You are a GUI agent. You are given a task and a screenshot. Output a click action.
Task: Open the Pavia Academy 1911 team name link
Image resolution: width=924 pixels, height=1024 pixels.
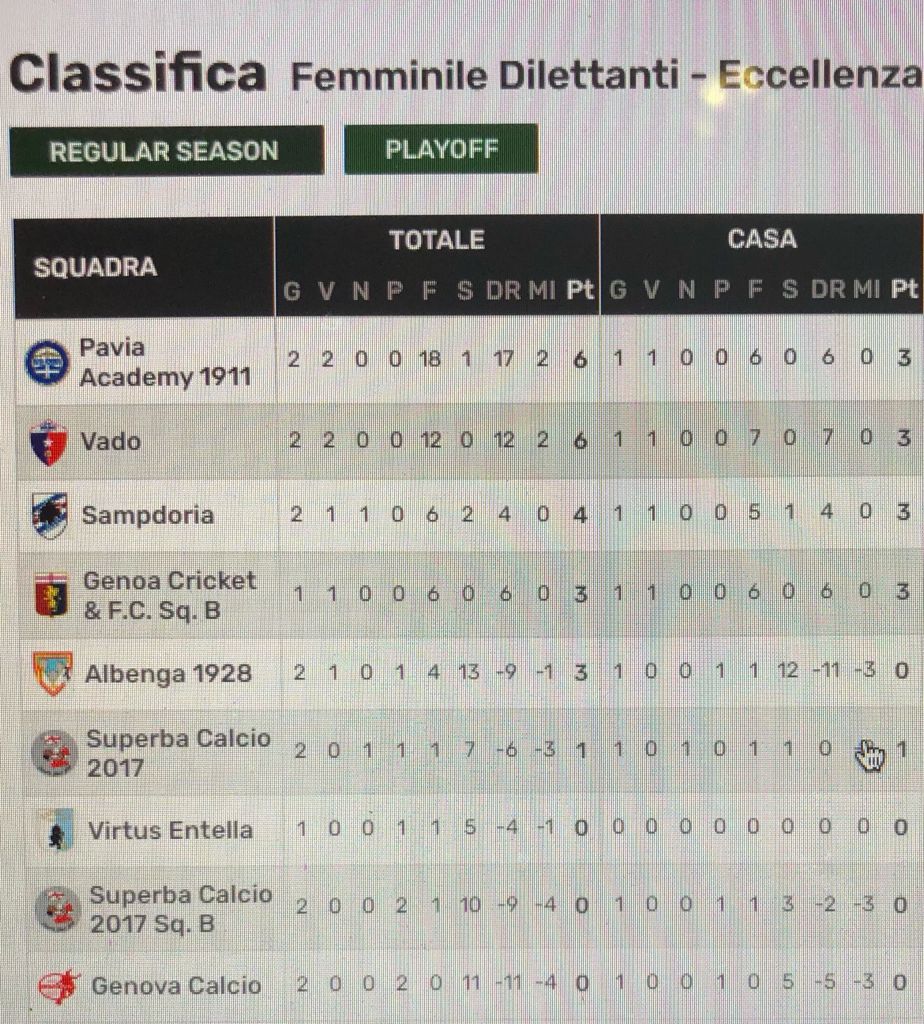pos(165,362)
